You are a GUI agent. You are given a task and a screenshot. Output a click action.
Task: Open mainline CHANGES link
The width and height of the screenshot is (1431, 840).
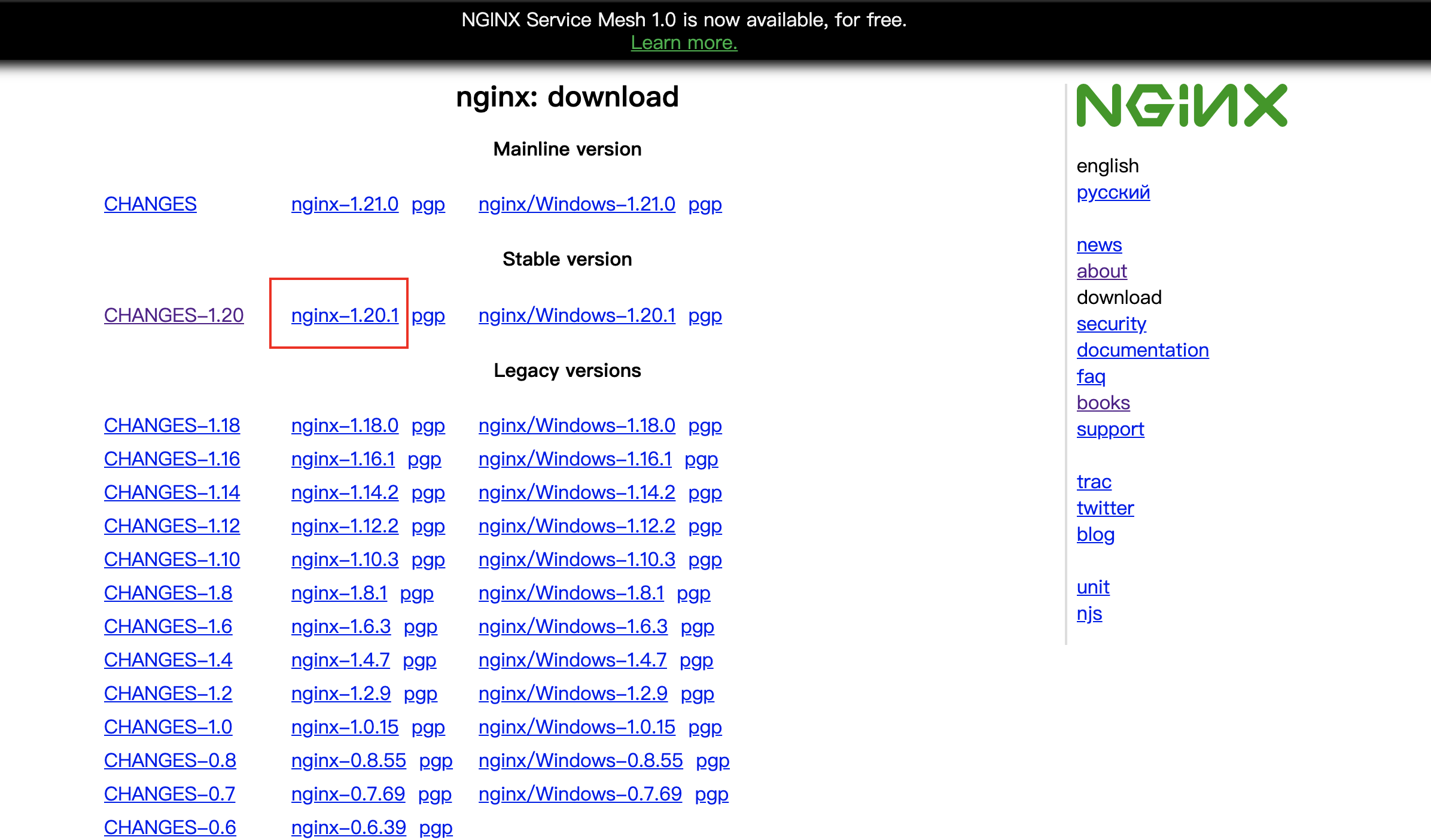pos(150,204)
